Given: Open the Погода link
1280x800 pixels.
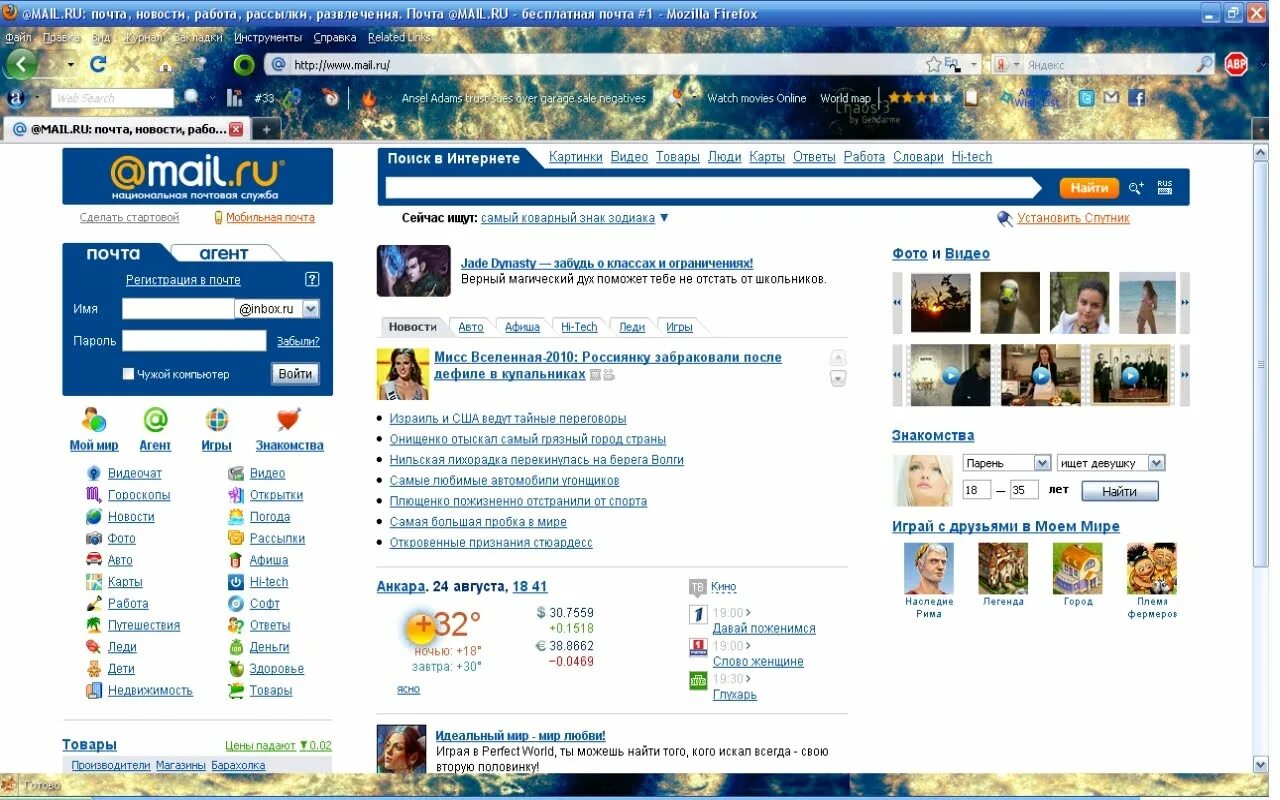Looking at the screenshot, I should 270,517.
